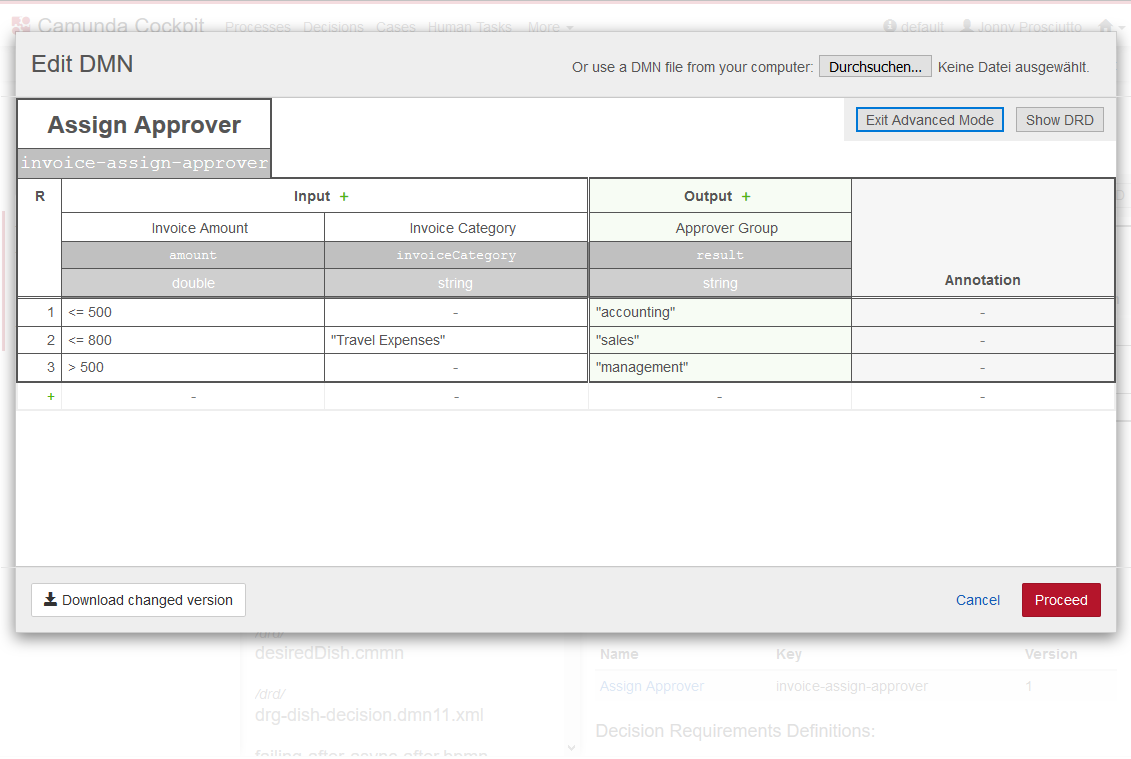
Task: Click the "Keine Datei ausgewählt." file status text
Action: (1013, 67)
